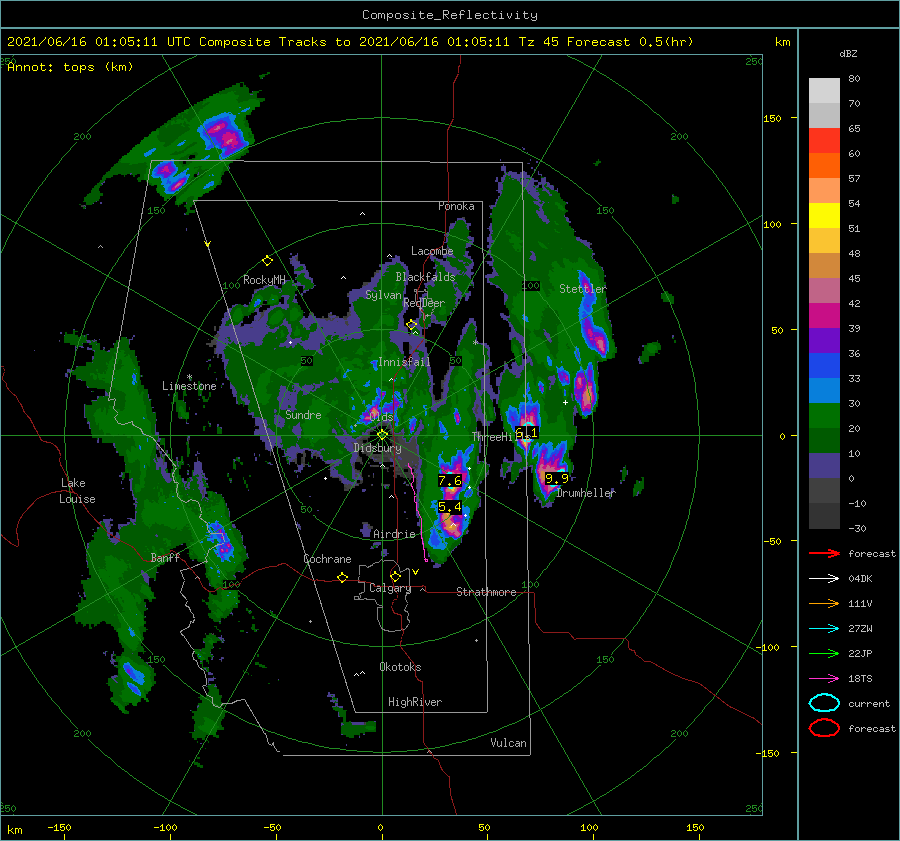Click the timestamp header text line

tap(350, 42)
